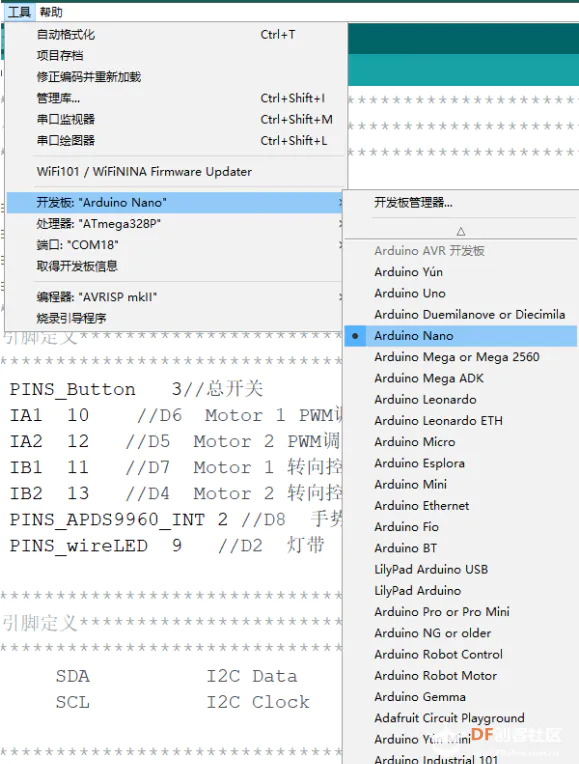
Task: Select the checked Arduino Nano board
Action: [x=461, y=336]
